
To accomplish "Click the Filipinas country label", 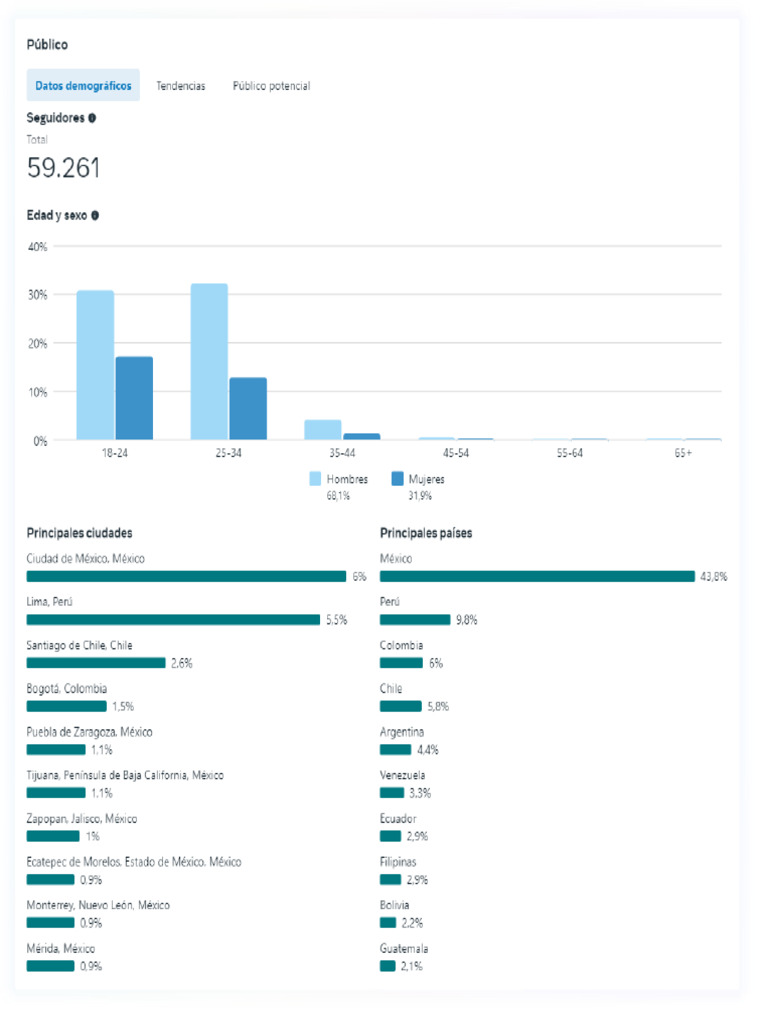I will 398,862.
